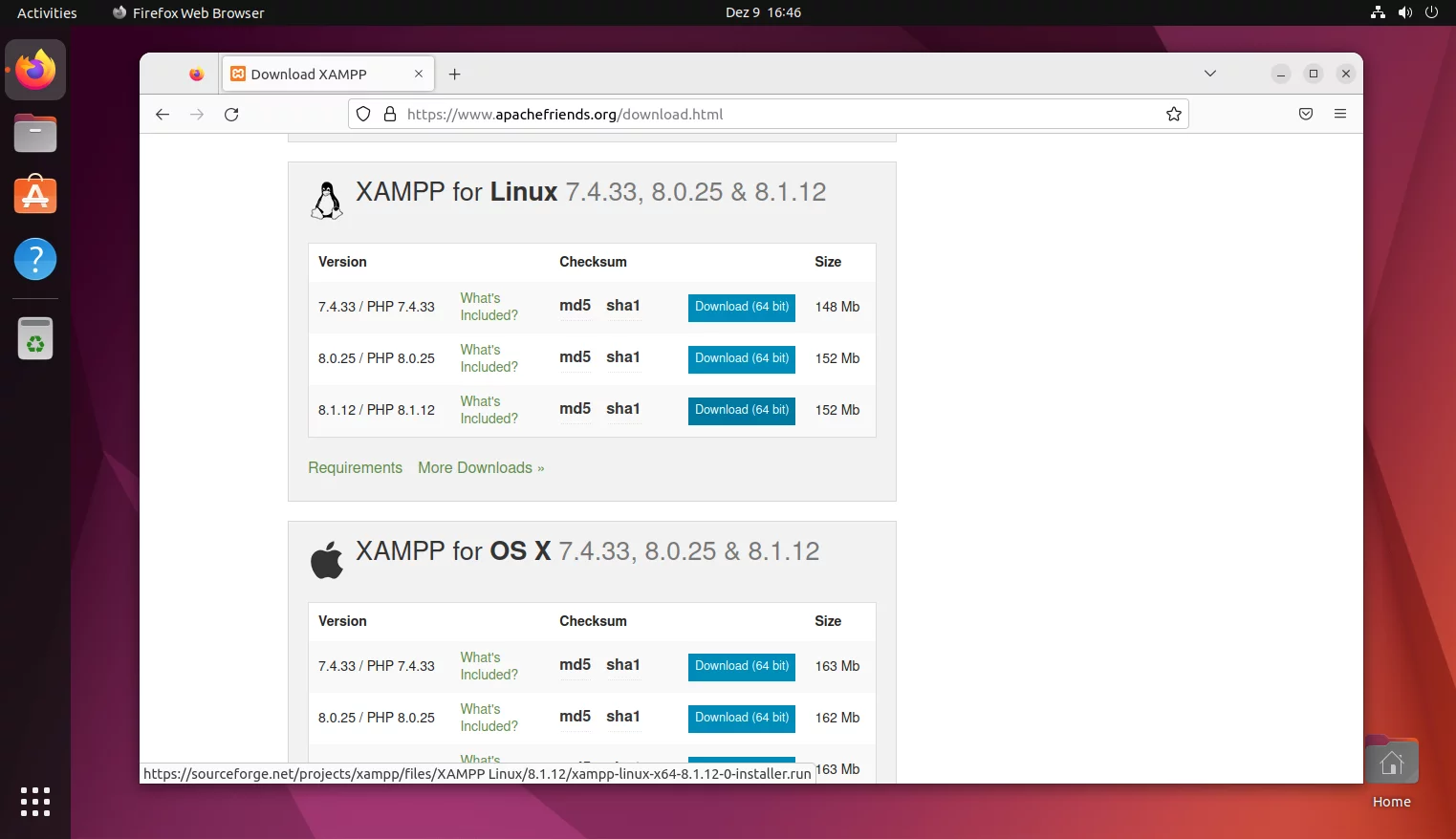
Task: Open the Trash in the dock
Action: [x=35, y=338]
